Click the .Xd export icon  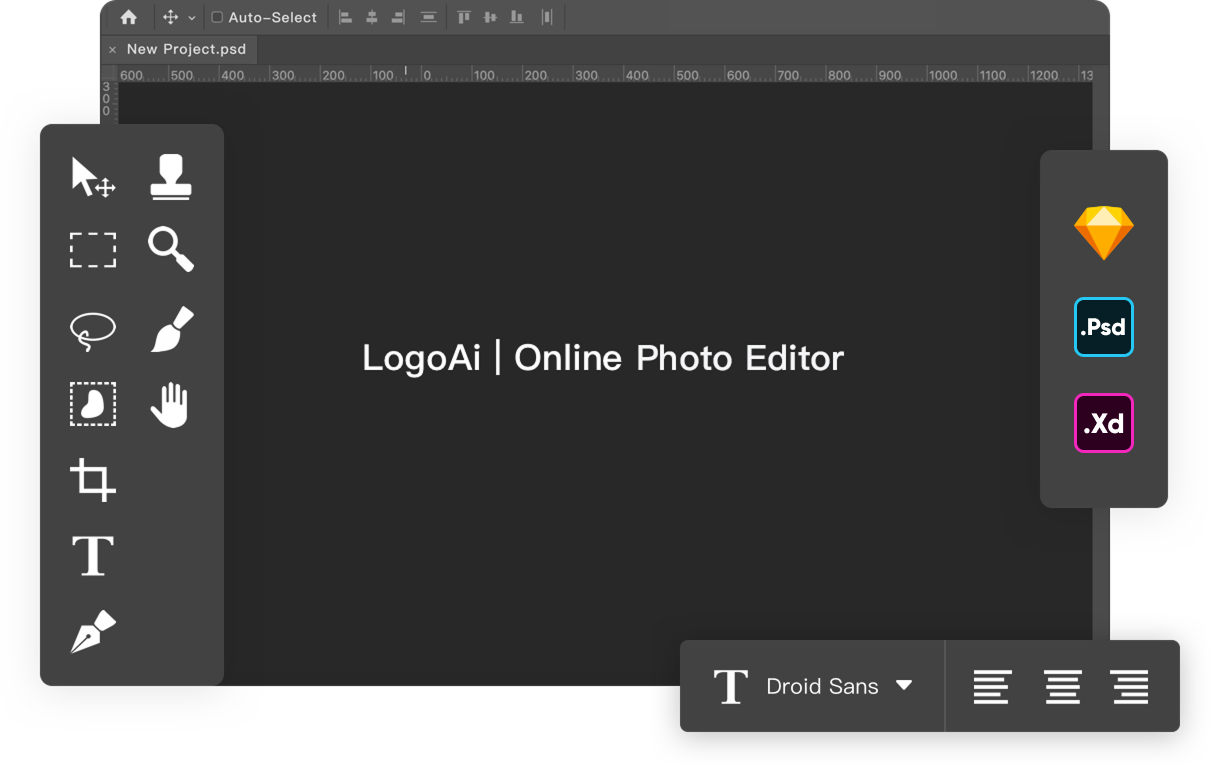click(x=1104, y=423)
